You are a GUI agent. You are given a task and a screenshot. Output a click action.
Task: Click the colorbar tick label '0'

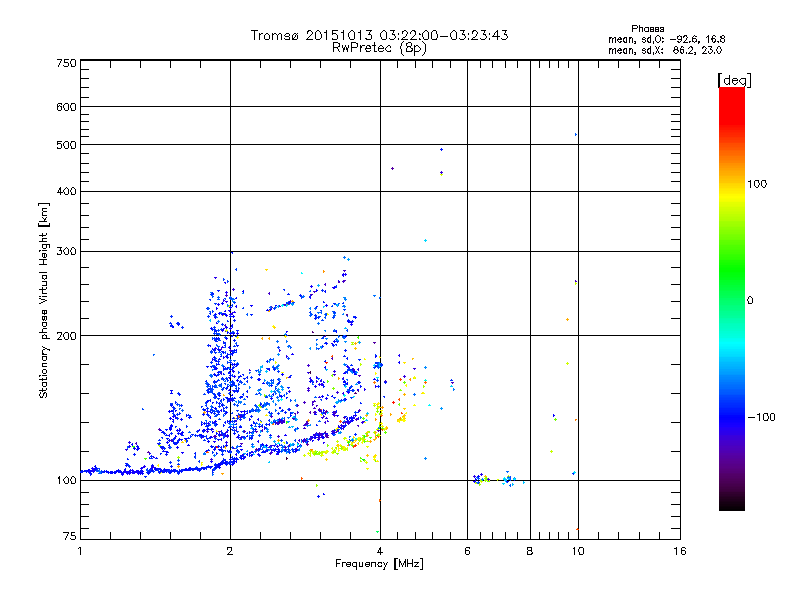(750, 301)
